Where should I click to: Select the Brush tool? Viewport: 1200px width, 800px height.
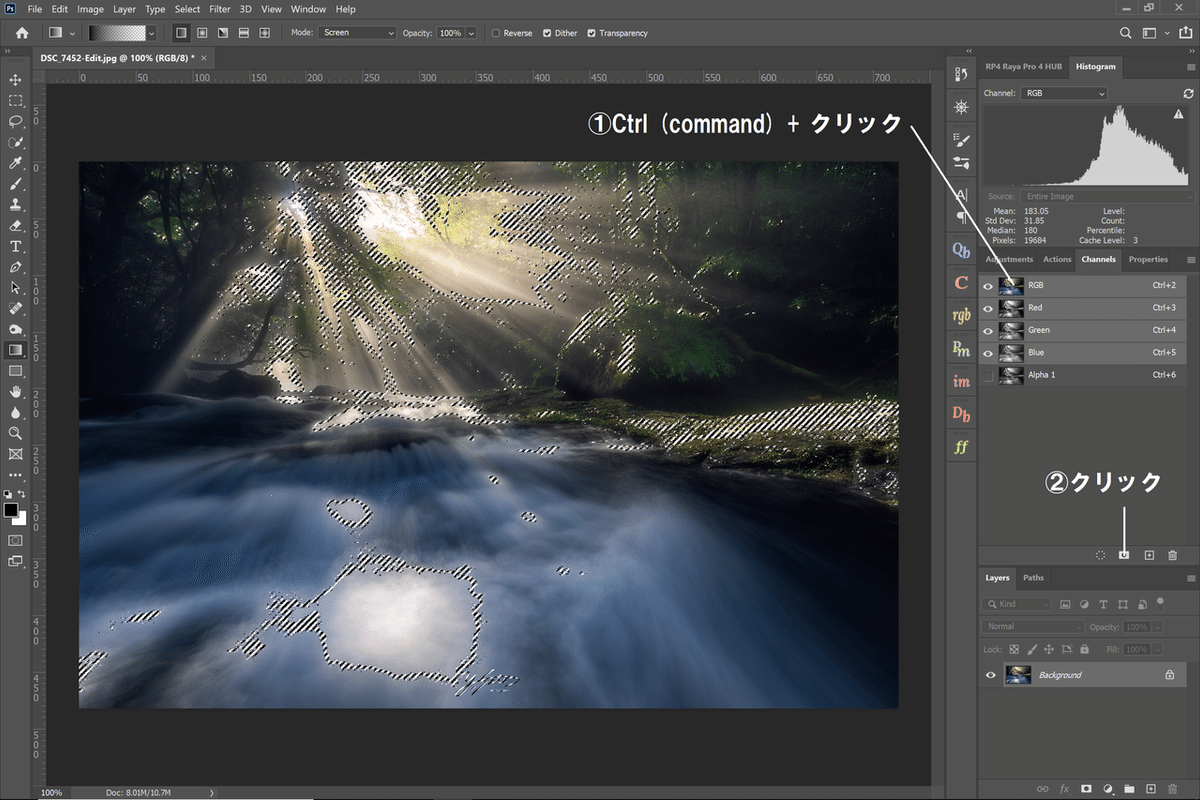pyautogui.click(x=15, y=184)
